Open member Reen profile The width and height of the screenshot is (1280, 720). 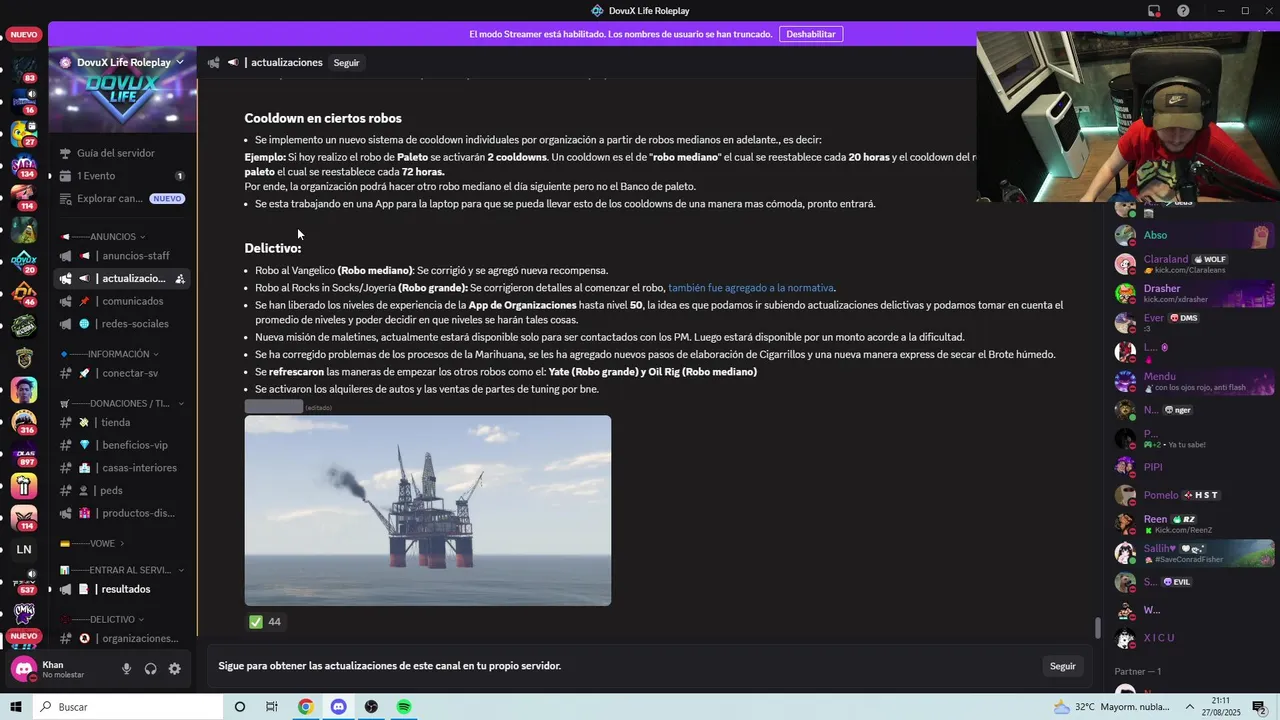click(x=1193, y=524)
